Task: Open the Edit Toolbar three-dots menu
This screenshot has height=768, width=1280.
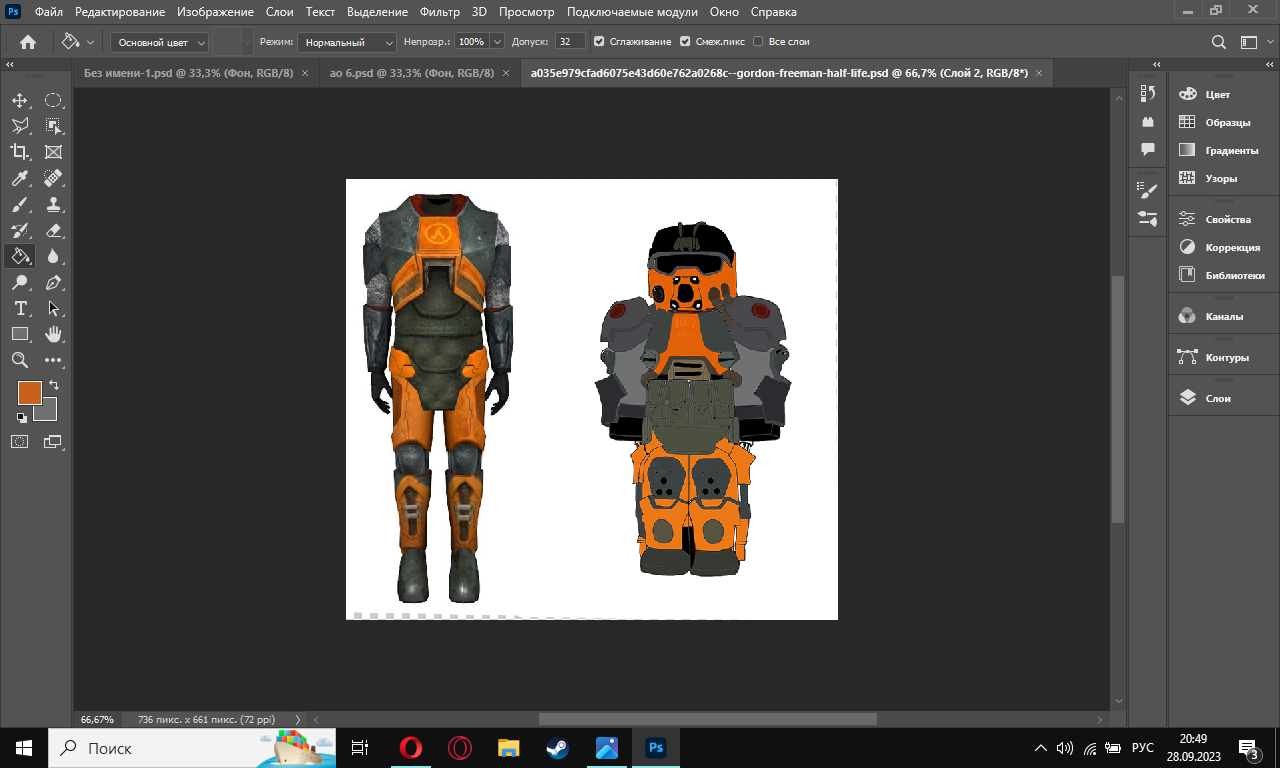Action: click(53, 360)
